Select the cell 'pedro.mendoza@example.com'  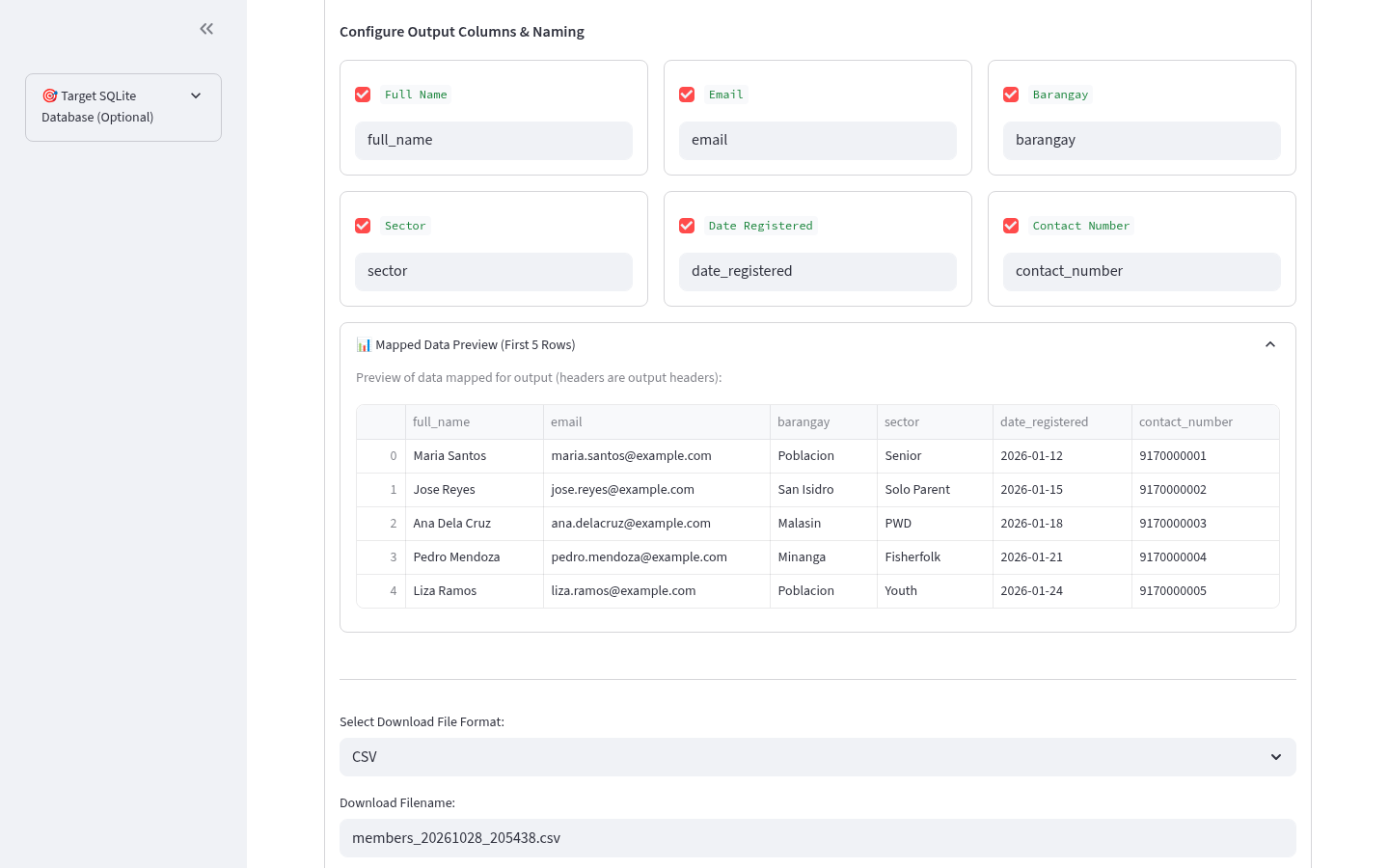coord(657,557)
